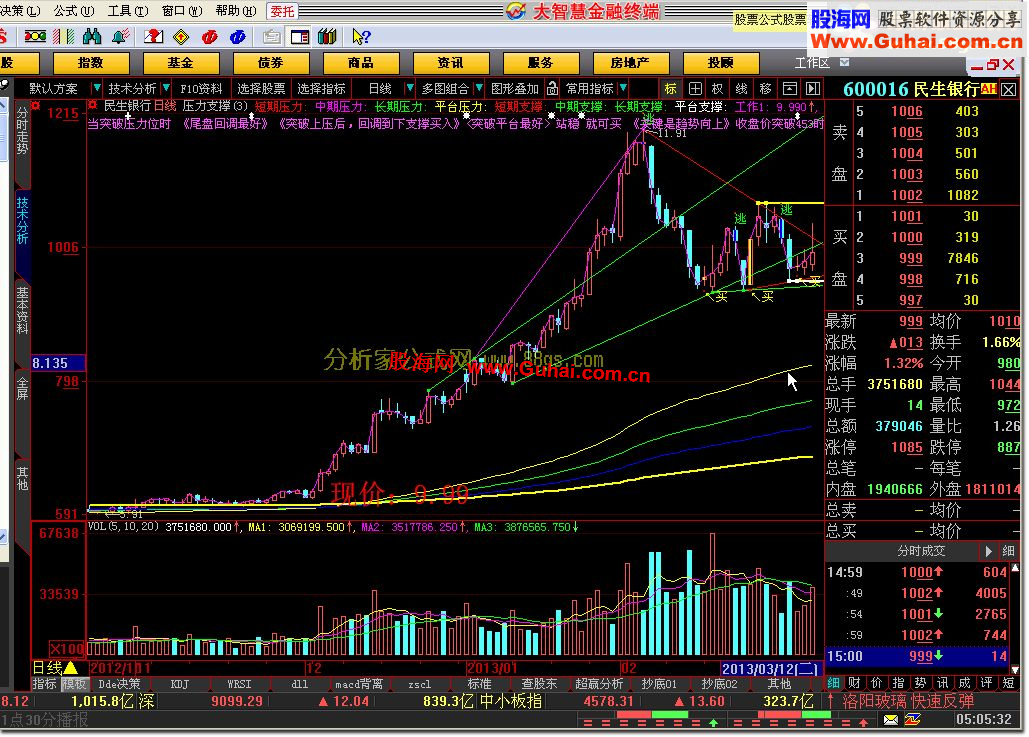Image resolution: width=1029 pixels, height=737 pixels.
Task: Open the alarm bell alert icon
Action: (x=121, y=37)
